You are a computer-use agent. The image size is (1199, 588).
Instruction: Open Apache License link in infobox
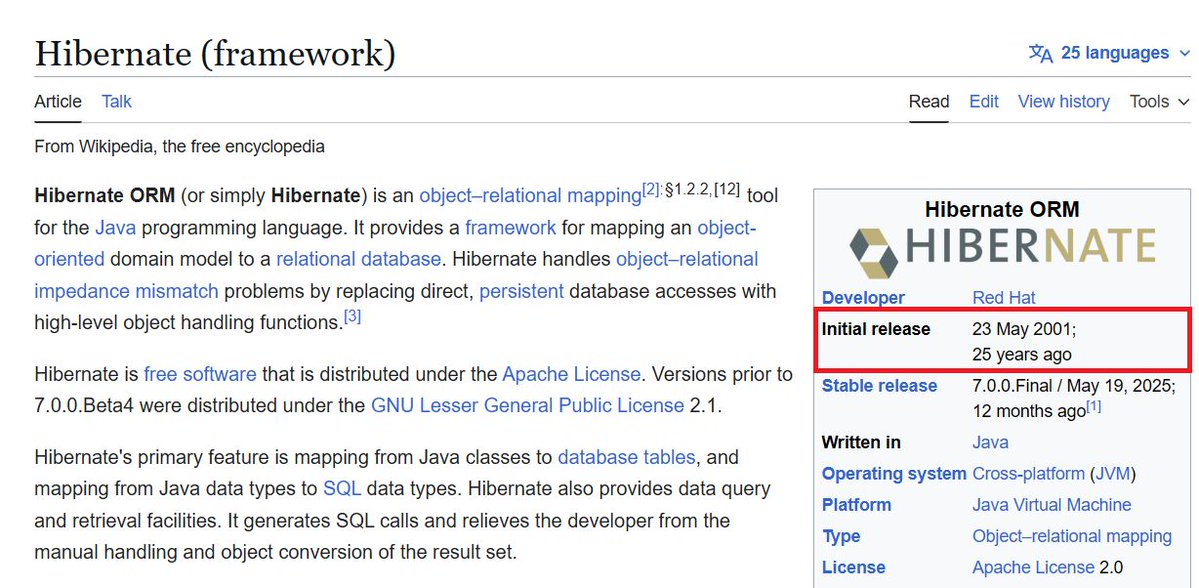click(x=1033, y=567)
